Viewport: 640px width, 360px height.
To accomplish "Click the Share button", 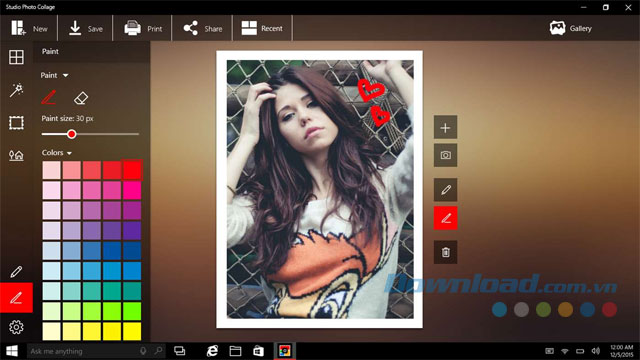I will click(x=203, y=28).
